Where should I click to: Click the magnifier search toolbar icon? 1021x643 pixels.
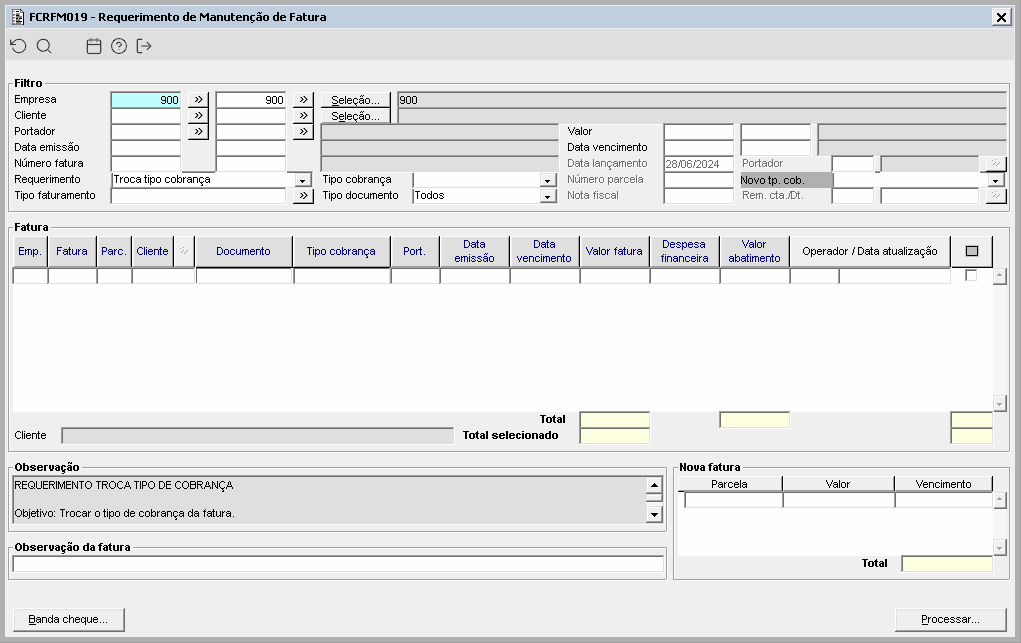click(x=44, y=46)
